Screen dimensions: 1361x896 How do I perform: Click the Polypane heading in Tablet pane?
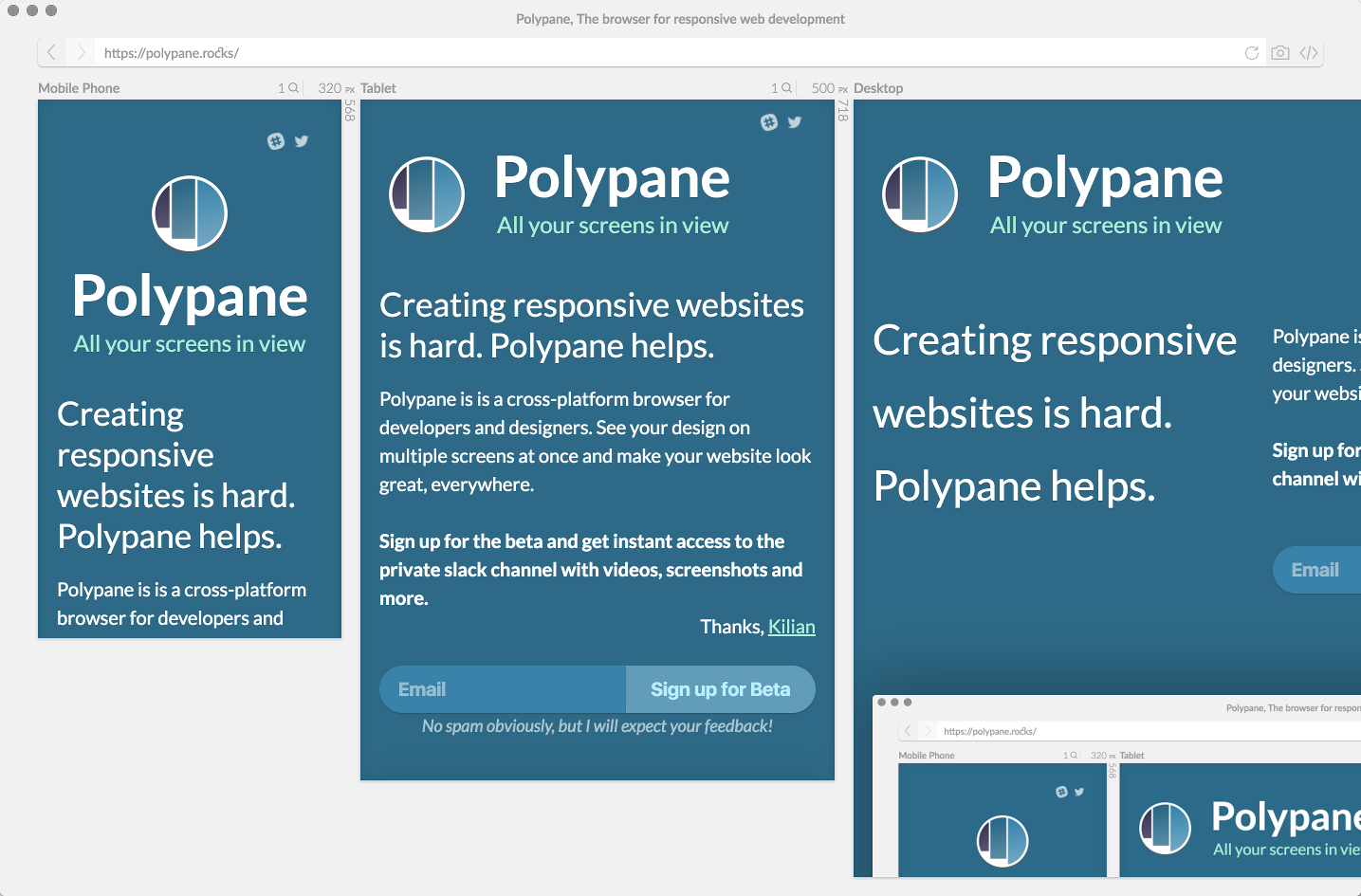[x=612, y=178]
